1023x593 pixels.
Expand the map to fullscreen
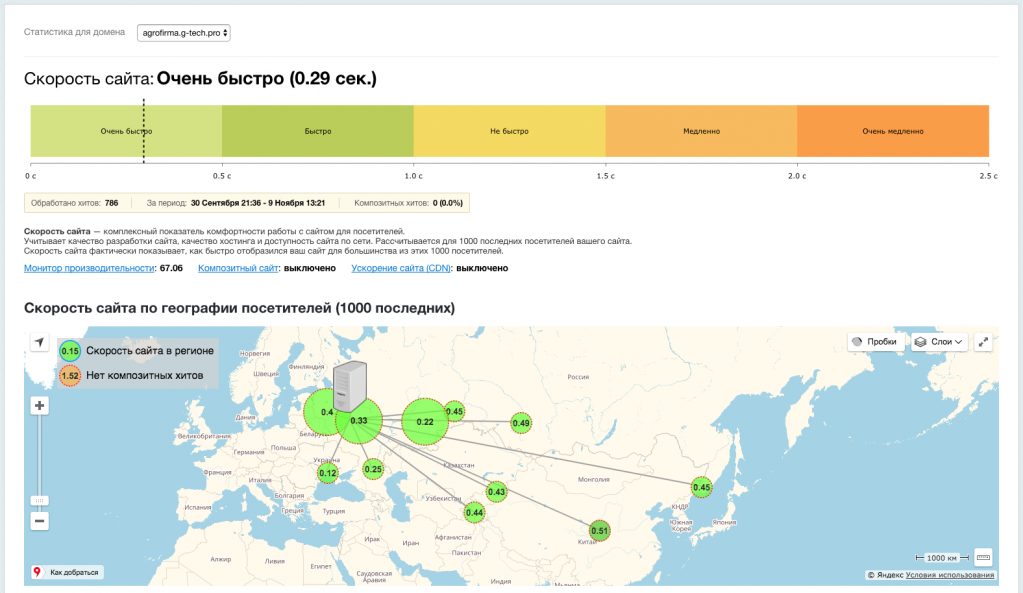pyautogui.click(x=983, y=342)
